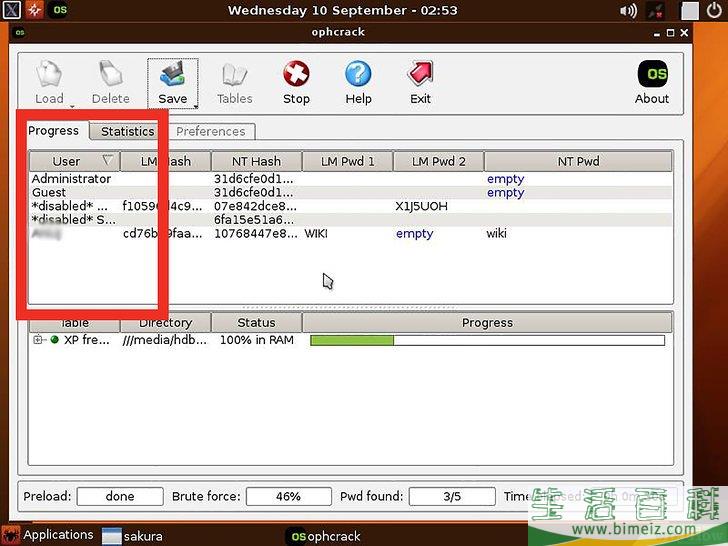Click the Exit arrow icon
The width and height of the screenshot is (728, 546).
tap(420, 74)
